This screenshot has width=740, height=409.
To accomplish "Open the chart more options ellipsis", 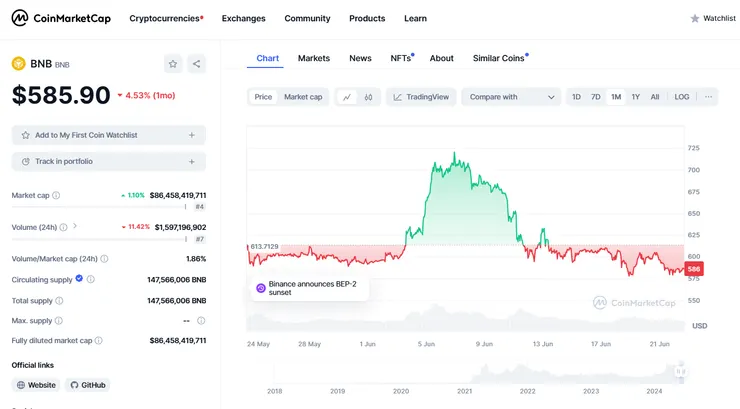I will tap(708, 97).
